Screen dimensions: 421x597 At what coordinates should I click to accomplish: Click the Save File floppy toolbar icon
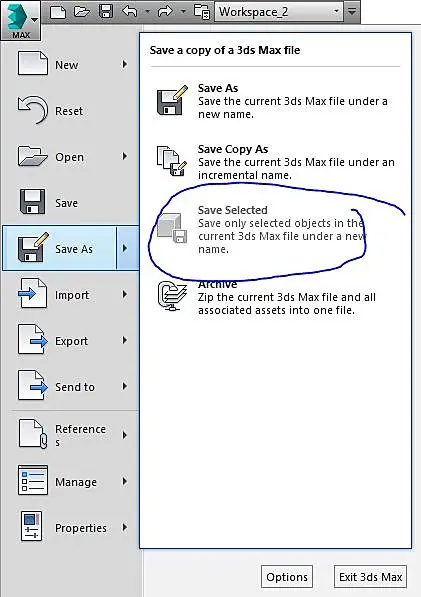pos(105,11)
